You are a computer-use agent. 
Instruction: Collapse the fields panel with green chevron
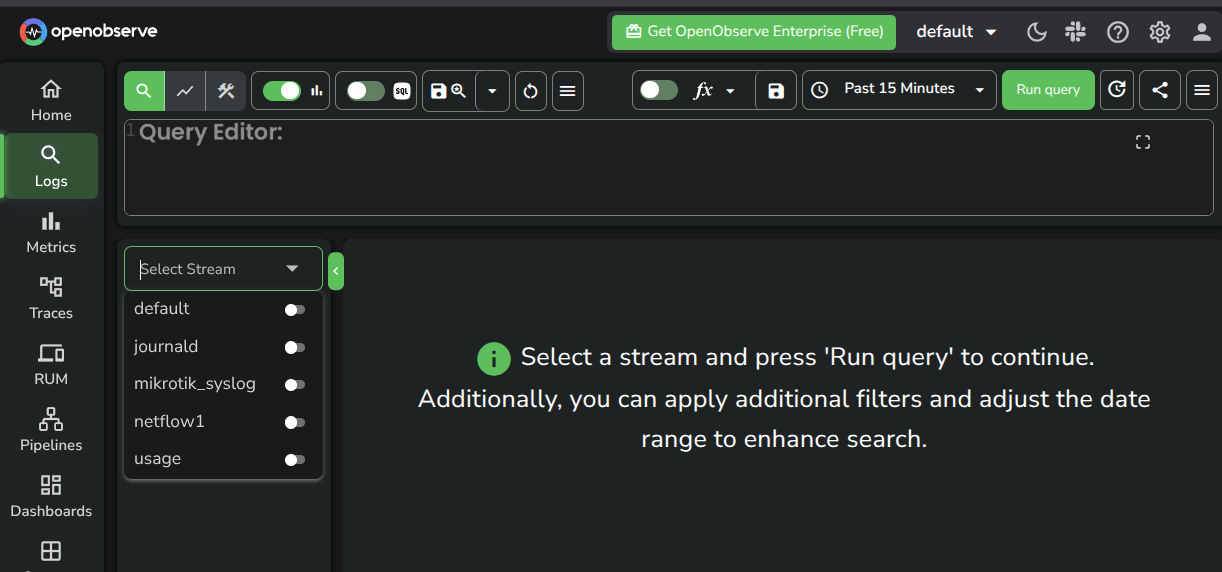click(x=336, y=271)
